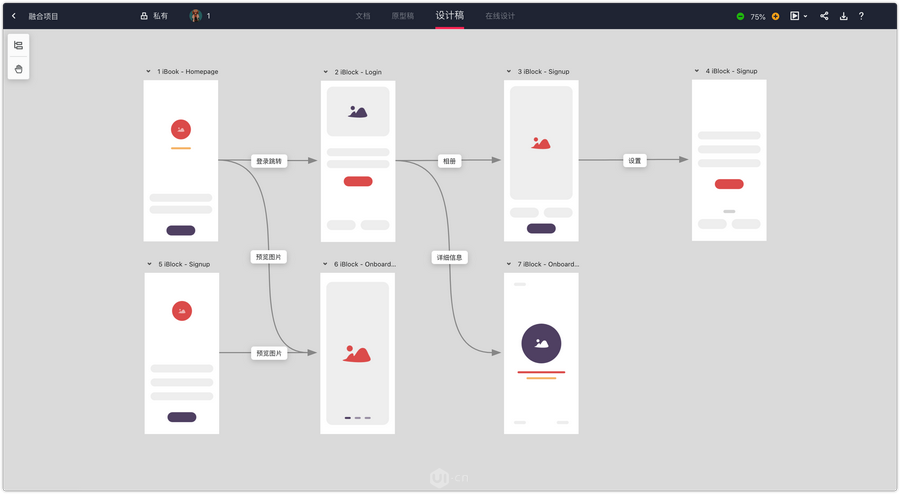Collapse the 2 iBlock - Login artboard
Image resolution: width=900 pixels, height=494 pixels.
click(x=325, y=72)
